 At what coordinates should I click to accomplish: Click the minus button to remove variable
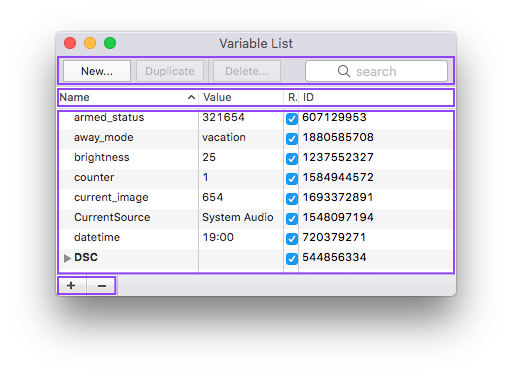pos(102,286)
